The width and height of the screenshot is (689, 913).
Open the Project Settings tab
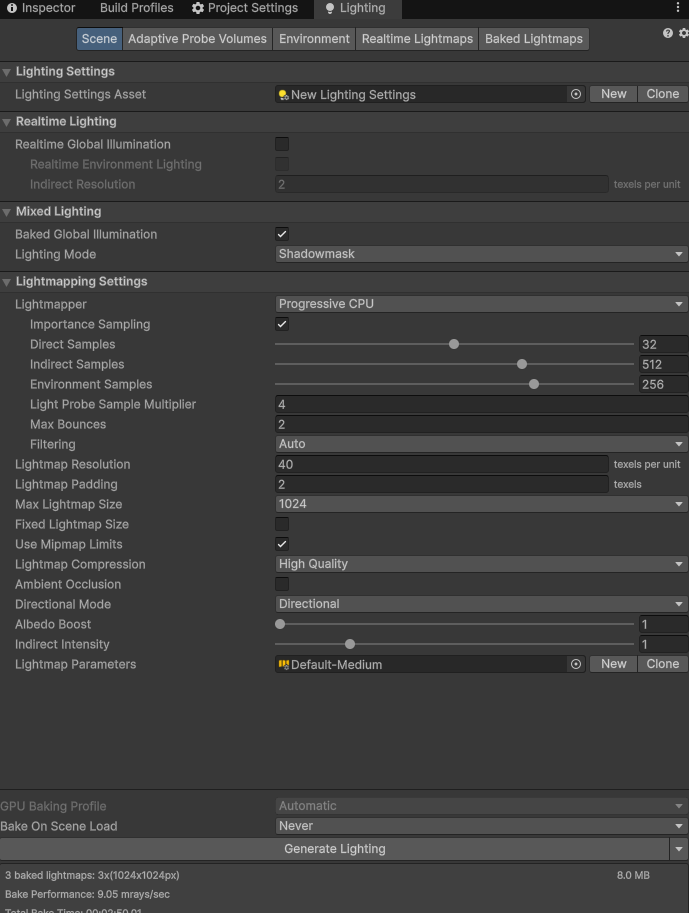(x=245, y=8)
